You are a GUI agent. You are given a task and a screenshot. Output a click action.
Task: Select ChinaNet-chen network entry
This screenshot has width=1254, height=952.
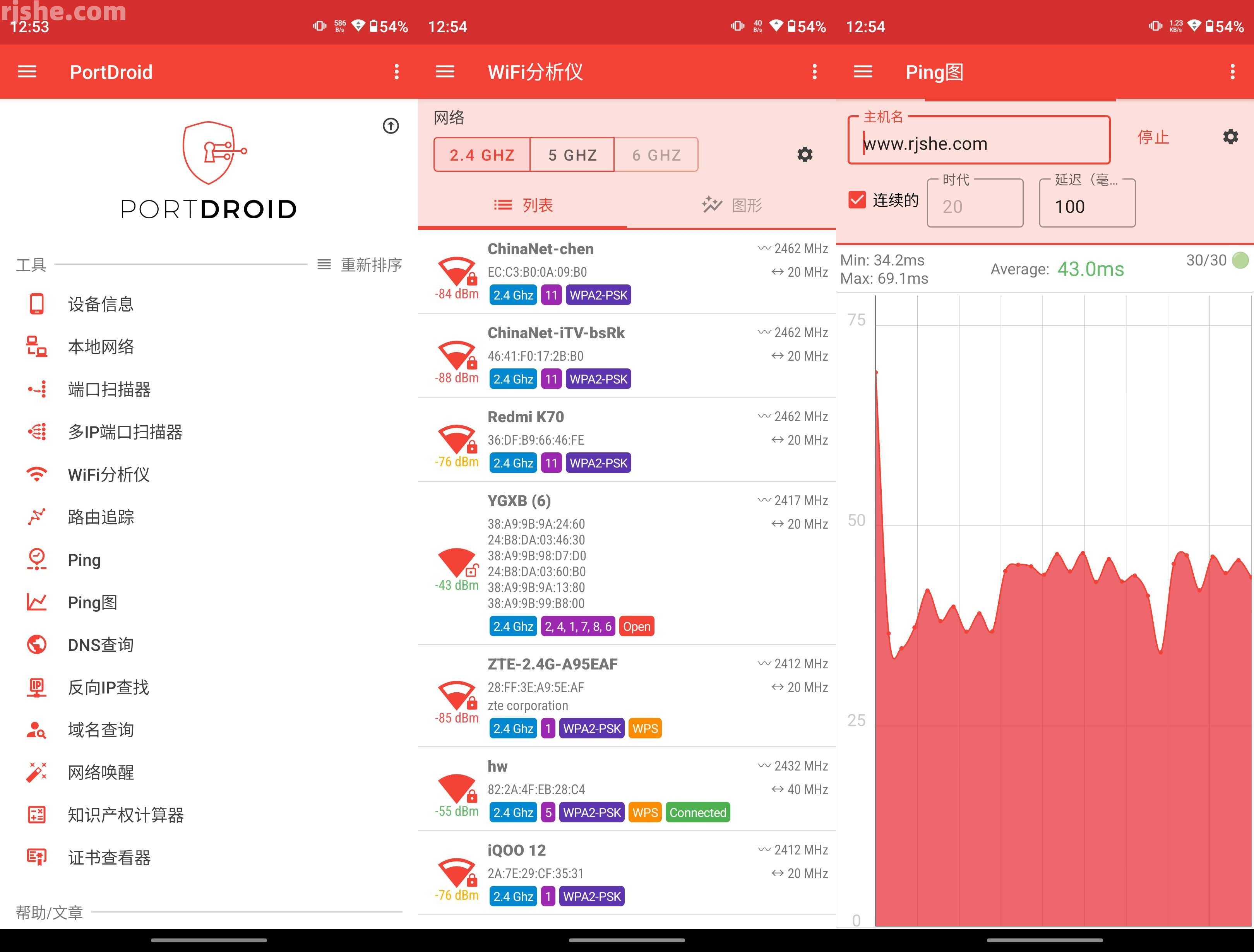click(x=627, y=272)
